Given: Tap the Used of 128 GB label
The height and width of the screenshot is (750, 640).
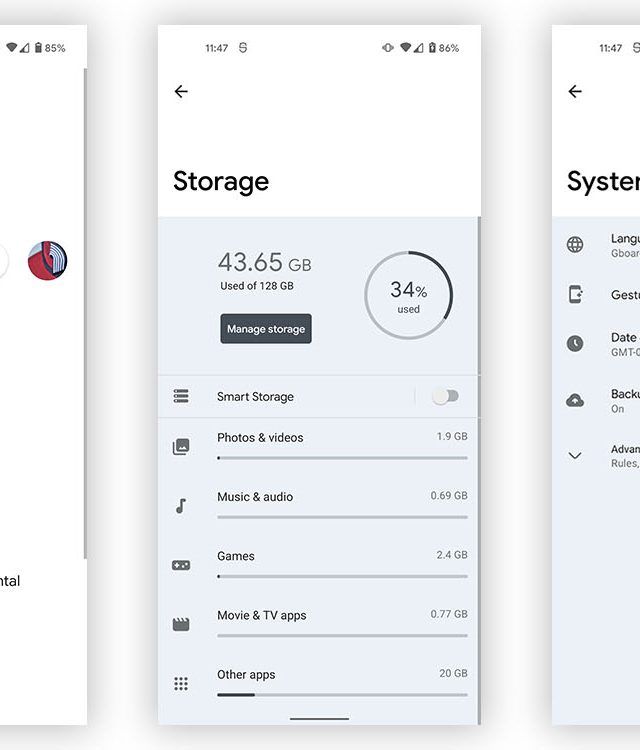Looking at the screenshot, I should (257, 286).
